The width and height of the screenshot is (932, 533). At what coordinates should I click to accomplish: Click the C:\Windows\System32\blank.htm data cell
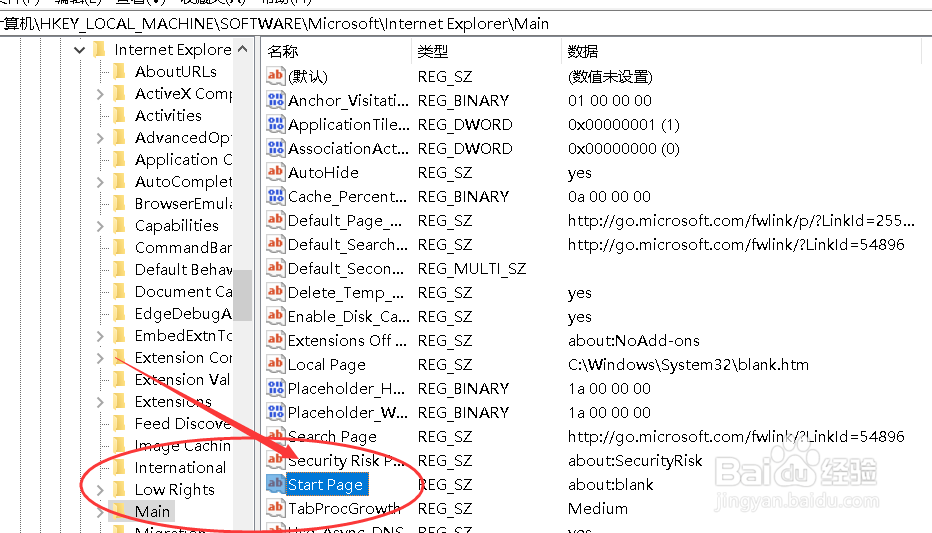click(x=688, y=364)
